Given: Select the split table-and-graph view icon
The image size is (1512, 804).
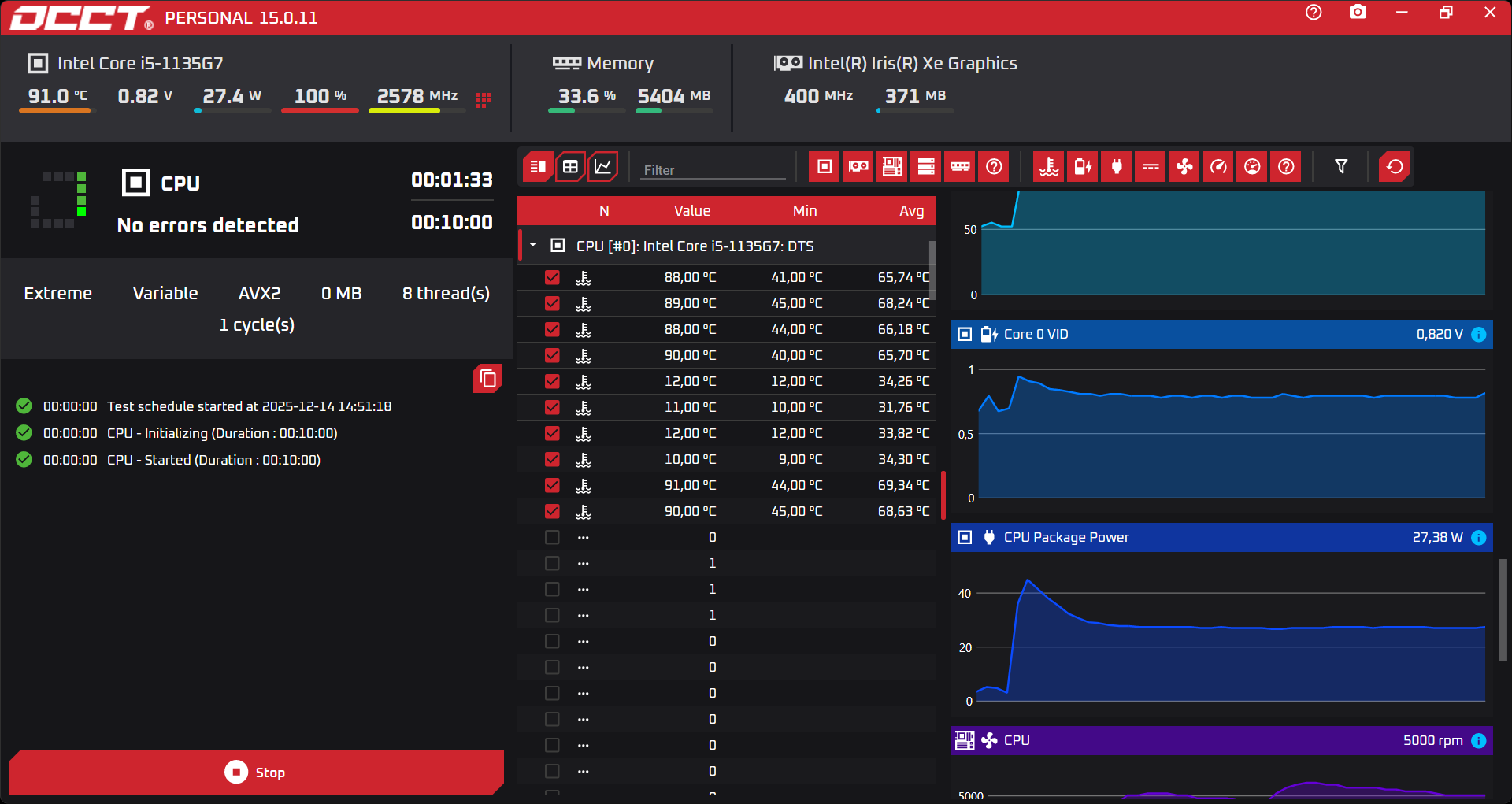Looking at the screenshot, I should click(538, 167).
